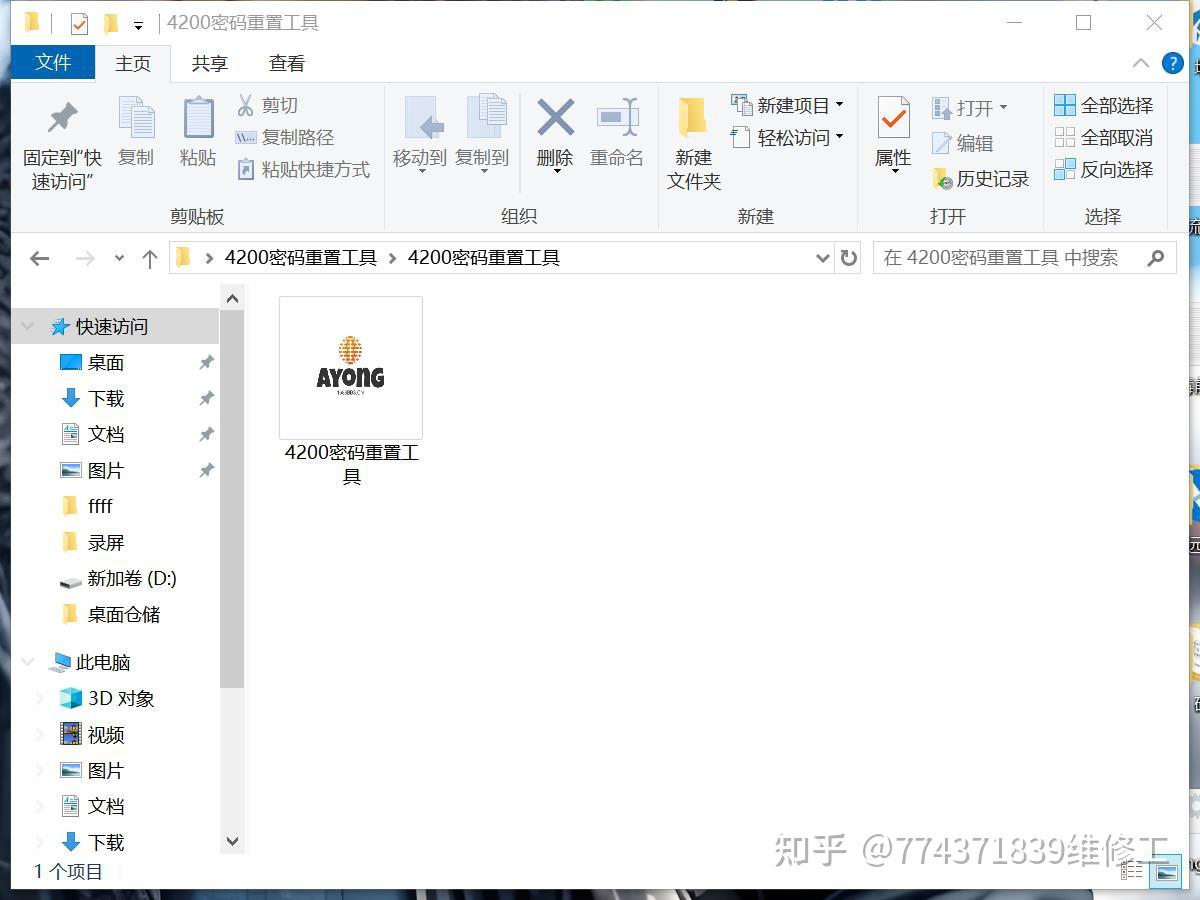1200x900 pixels.
Task: Click the Rename icon in ribbon
Action: (617, 120)
